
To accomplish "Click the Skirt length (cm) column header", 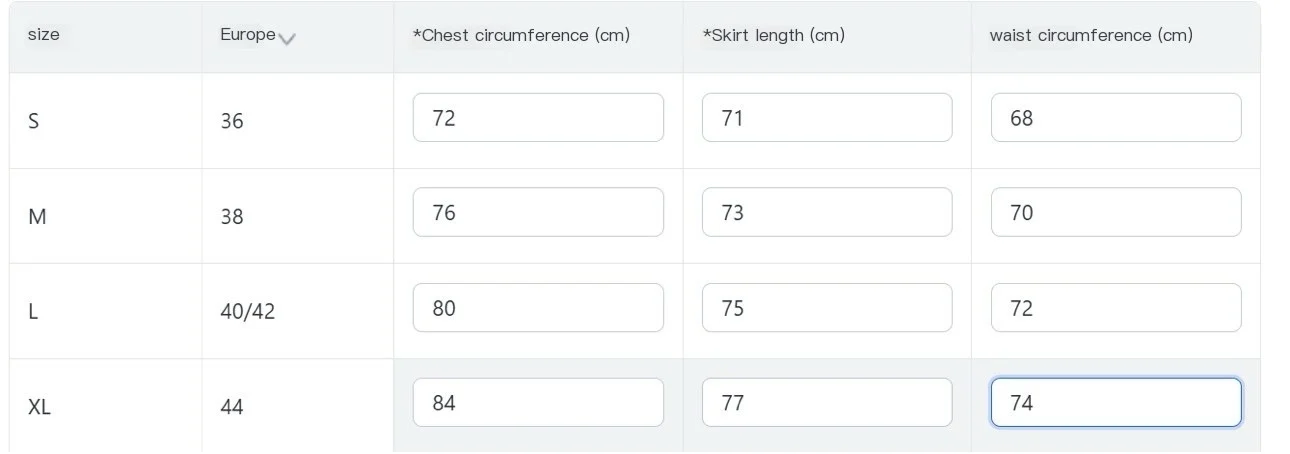I will click(773, 35).
